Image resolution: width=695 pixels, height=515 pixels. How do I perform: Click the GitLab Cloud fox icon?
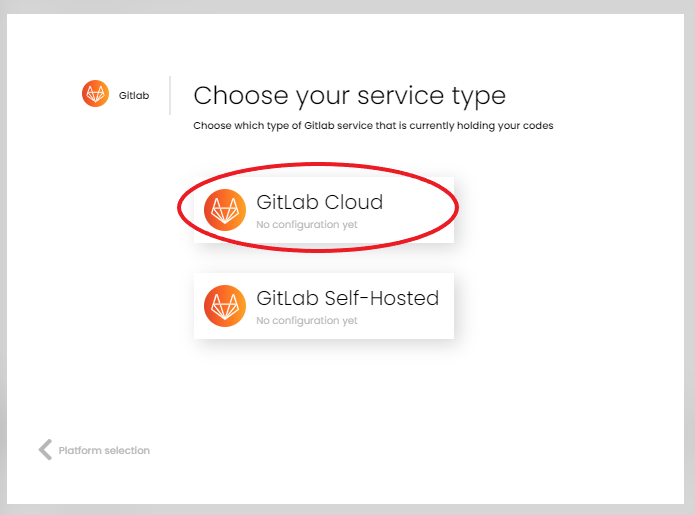tap(224, 209)
